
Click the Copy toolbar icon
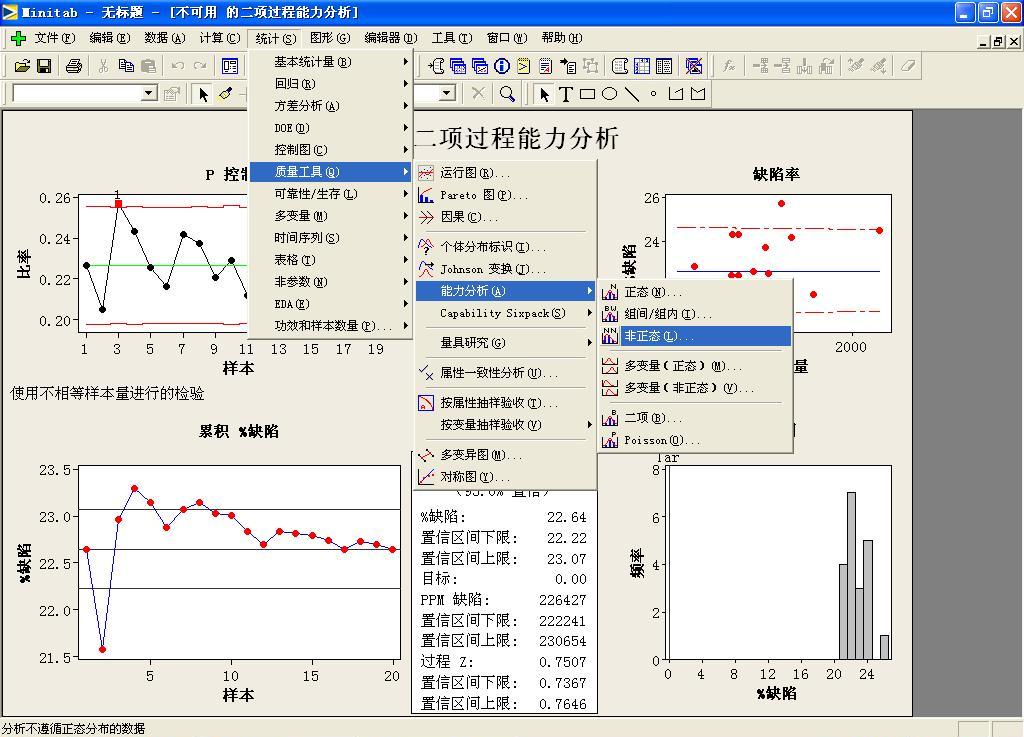[x=125, y=65]
